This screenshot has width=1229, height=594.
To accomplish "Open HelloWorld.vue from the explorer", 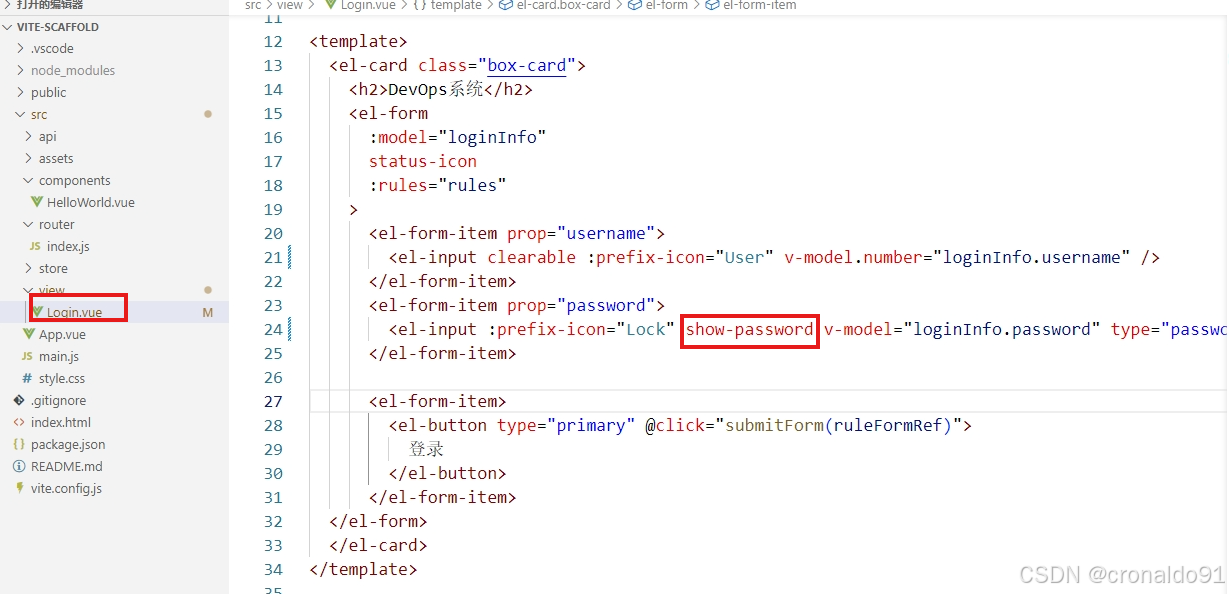I will pyautogui.click(x=91, y=202).
